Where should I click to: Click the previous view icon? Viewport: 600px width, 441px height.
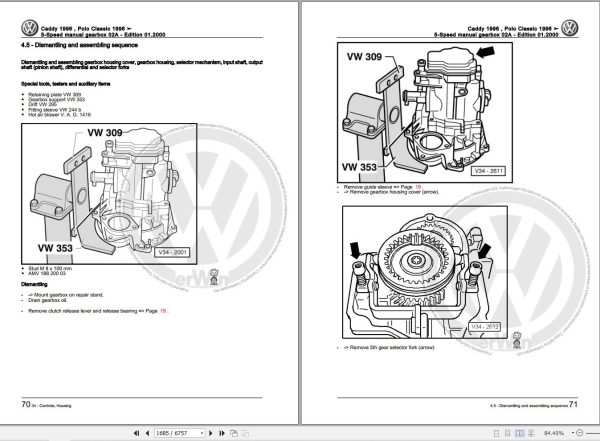click(234, 433)
